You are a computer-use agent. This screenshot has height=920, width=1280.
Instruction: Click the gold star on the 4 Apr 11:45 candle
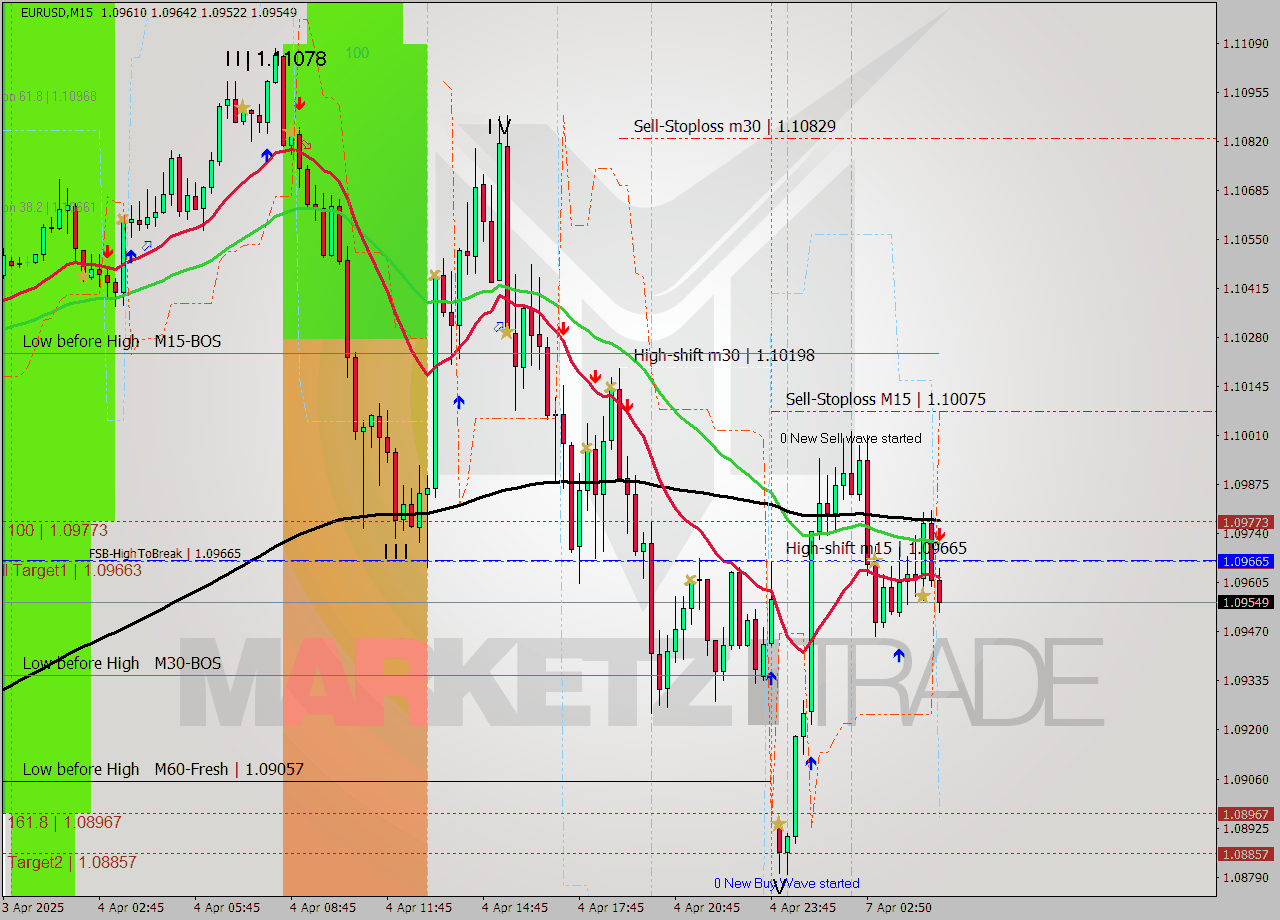pos(435,275)
